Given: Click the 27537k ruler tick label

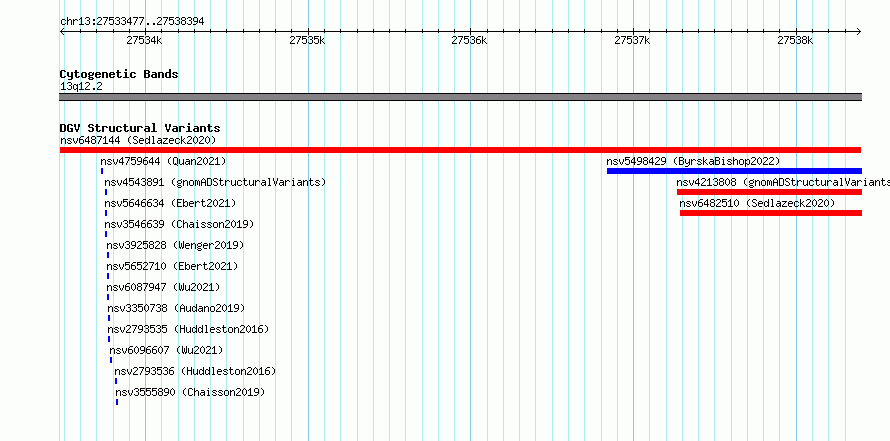Looking at the screenshot, I should (632, 40).
